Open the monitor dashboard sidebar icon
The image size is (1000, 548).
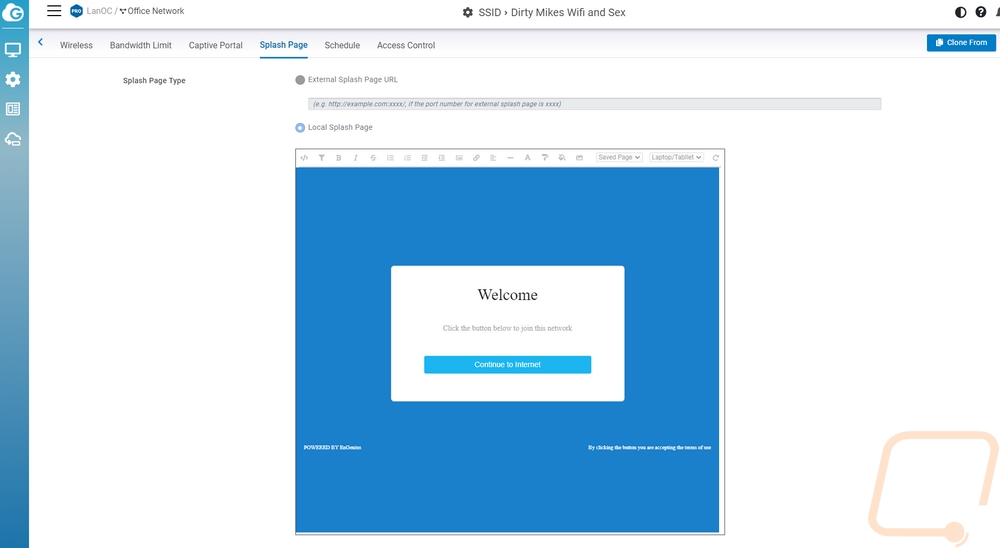[x=13, y=50]
